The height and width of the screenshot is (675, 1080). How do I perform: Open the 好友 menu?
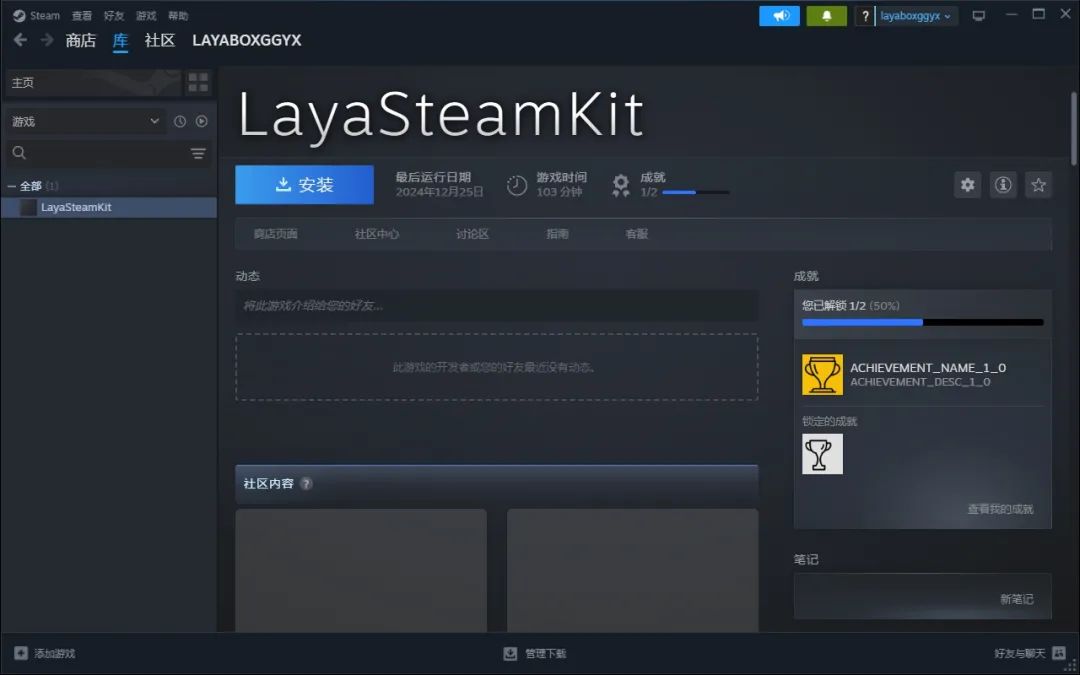click(x=114, y=16)
